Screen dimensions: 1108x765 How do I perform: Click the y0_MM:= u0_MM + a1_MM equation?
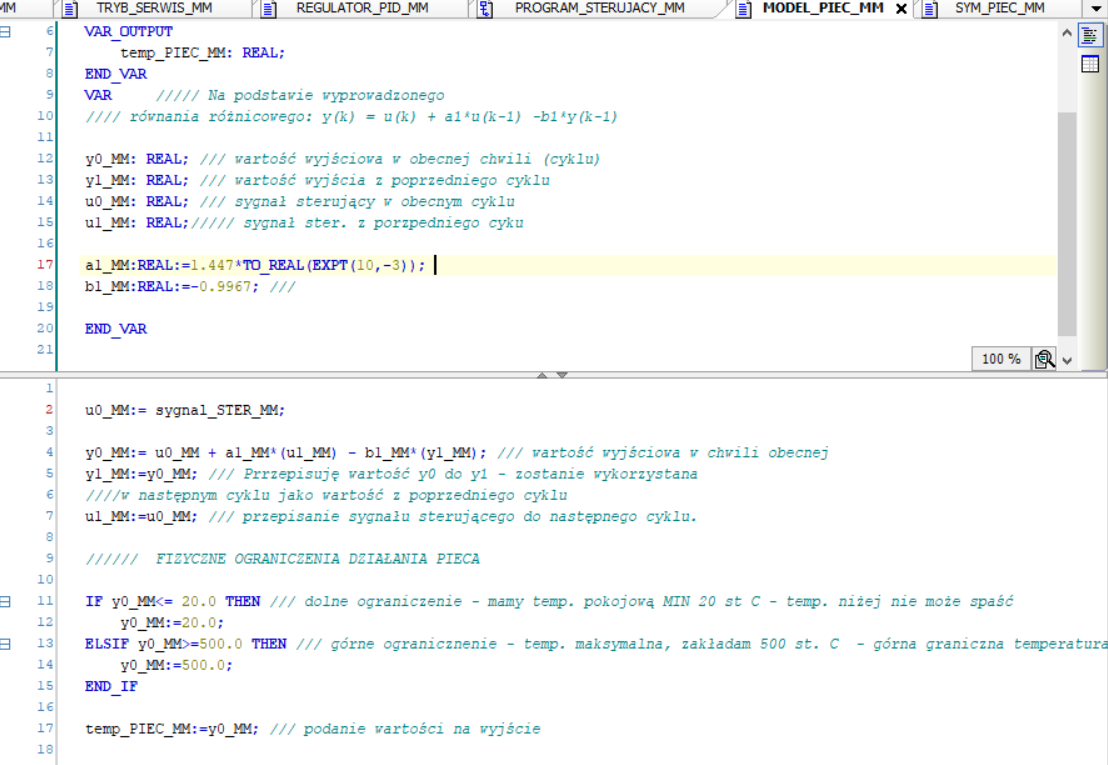[285, 453]
